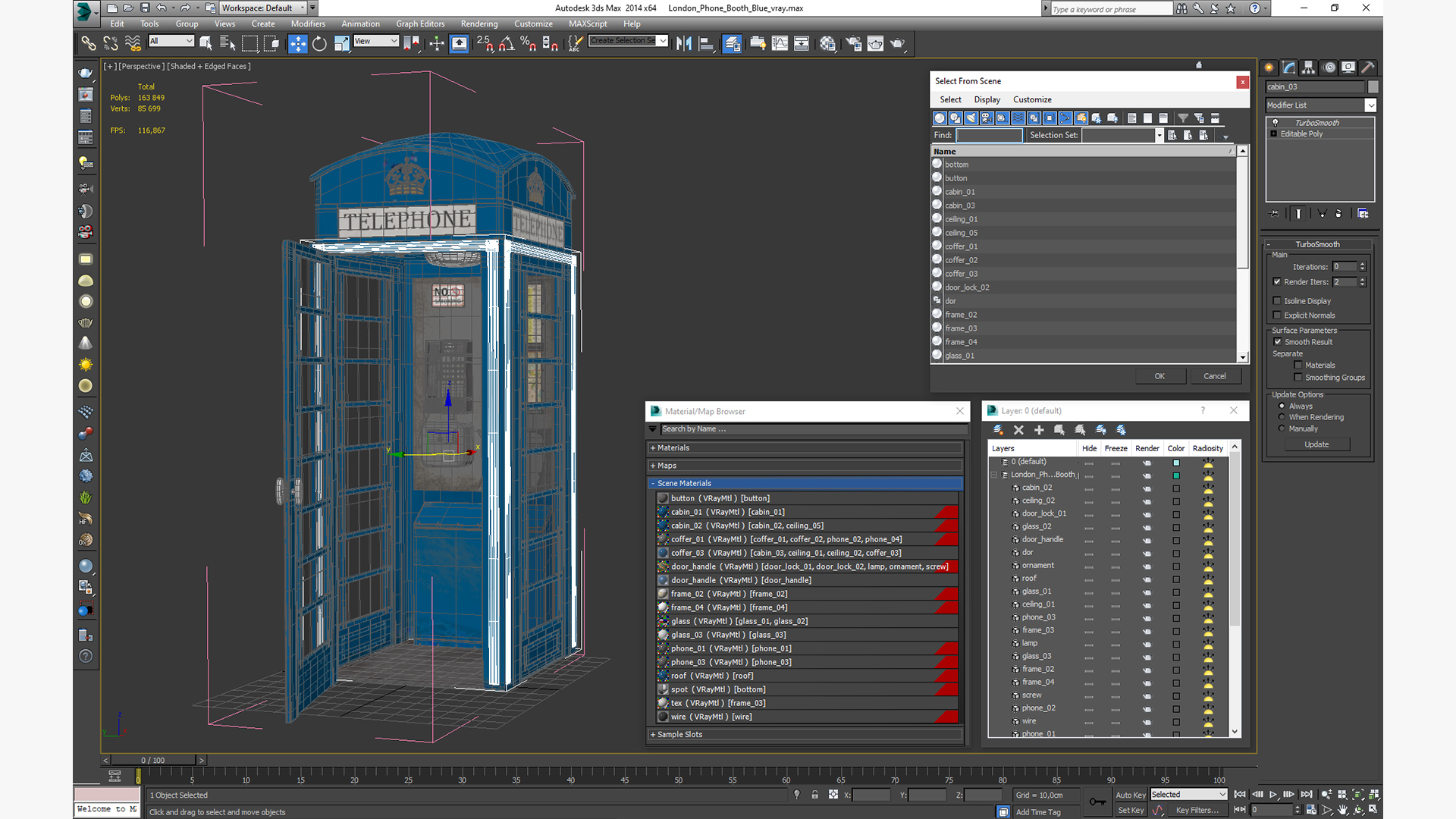The height and width of the screenshot is (819, 1456).
Task: Click OK in Select From Scene
Action: 1159,376
